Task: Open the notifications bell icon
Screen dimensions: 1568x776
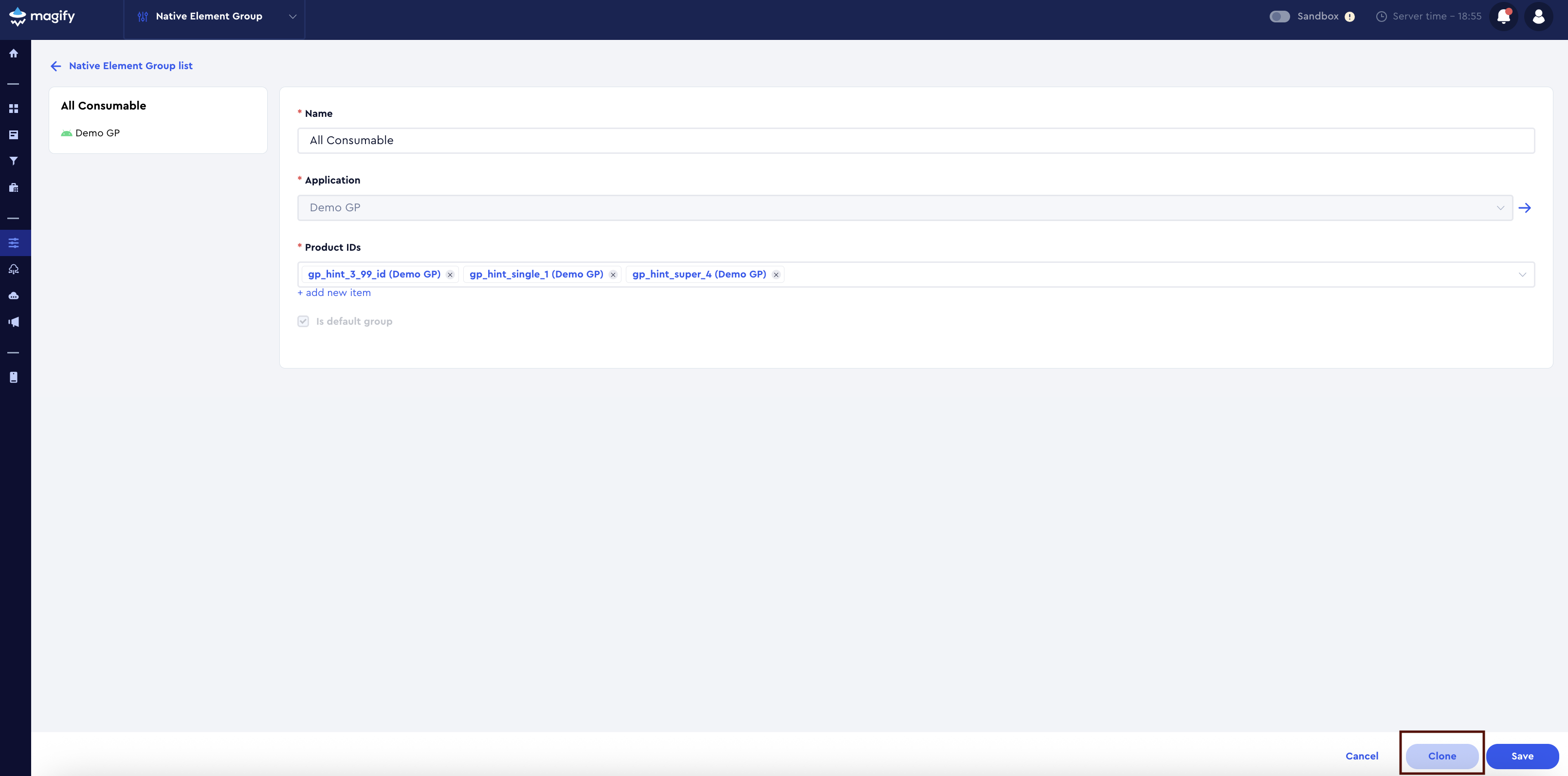Action: [1503, 17]
